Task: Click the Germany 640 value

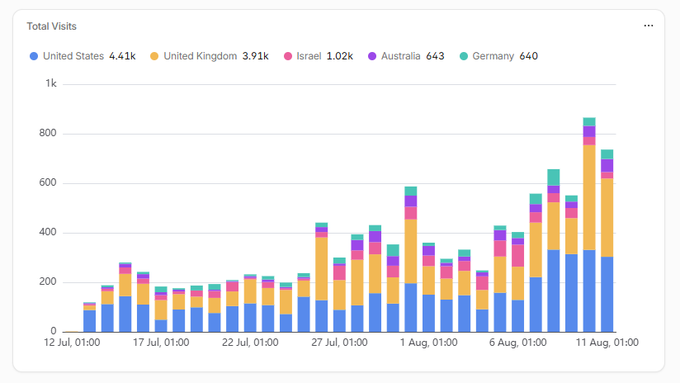Action: [529, 56]
